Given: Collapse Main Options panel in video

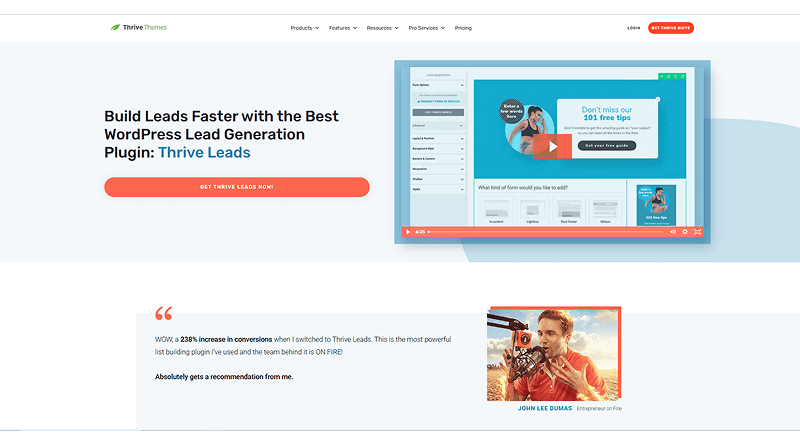Looking at the screenshot, I should tap(438, 85).
